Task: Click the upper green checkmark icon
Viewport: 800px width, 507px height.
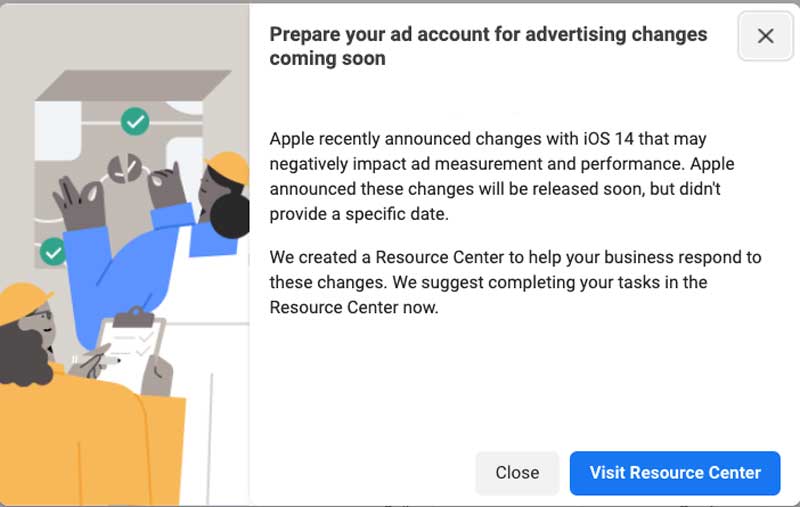Action: tap(135, 121)
